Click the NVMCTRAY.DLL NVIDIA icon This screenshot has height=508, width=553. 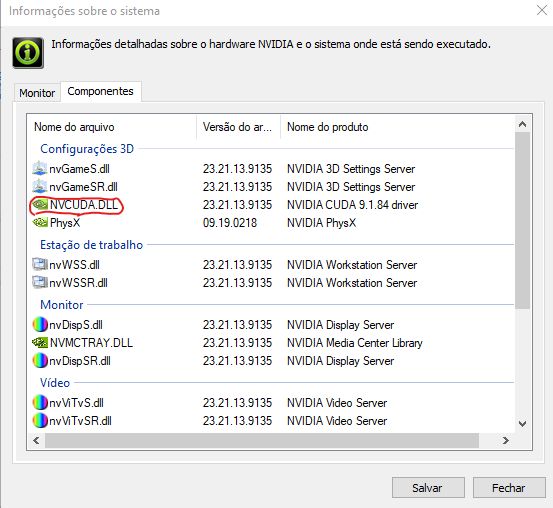pos(40,342)
